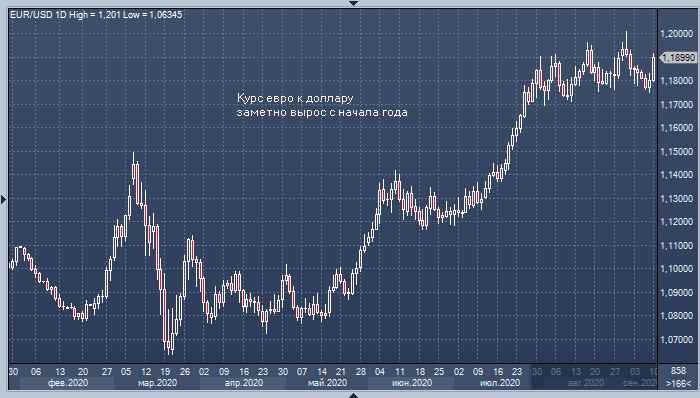Select the мар.2020 month label
Image resolution: width=700 pixels, height=398 pixels.
click(x=157, y=383)
